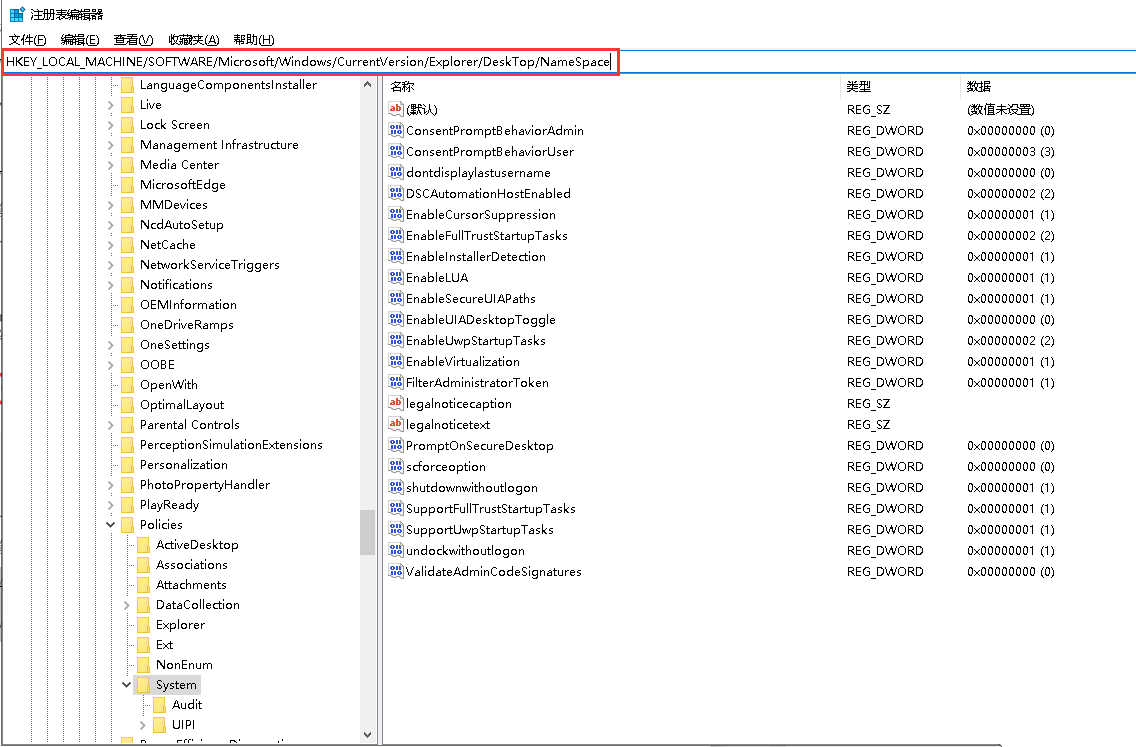Viewport: 1136px width, 747px height.
Task: Select the OpenWith tree key
Action: click(169, 385)
